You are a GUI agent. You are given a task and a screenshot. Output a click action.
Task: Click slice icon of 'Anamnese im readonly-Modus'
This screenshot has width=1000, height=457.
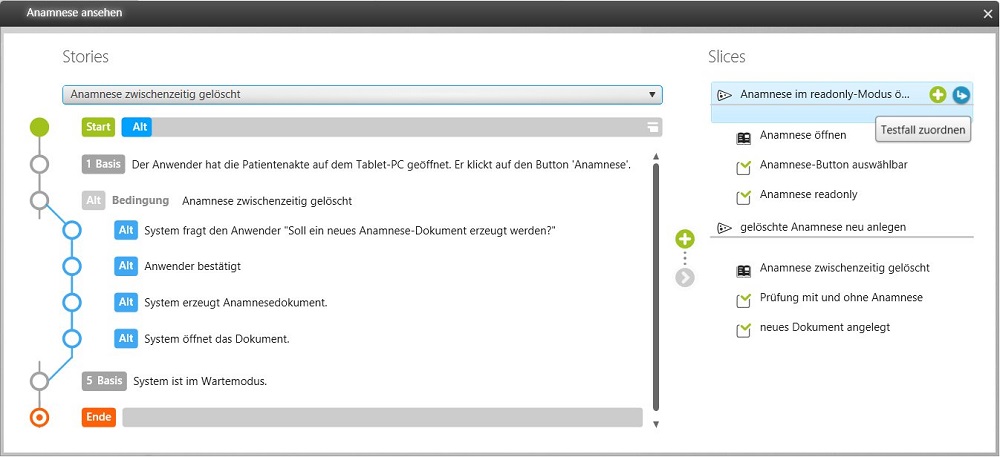(x=724, y=95)
